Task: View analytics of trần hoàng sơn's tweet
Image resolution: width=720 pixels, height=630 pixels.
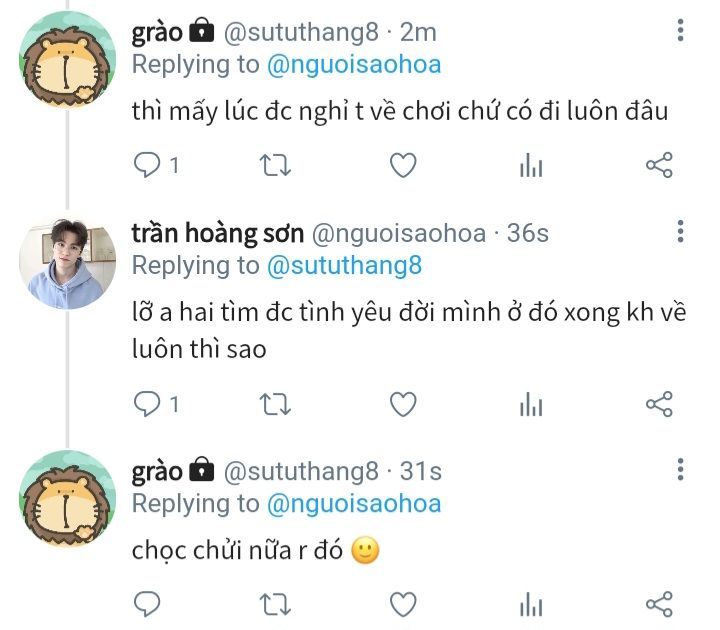Action: 531,404
